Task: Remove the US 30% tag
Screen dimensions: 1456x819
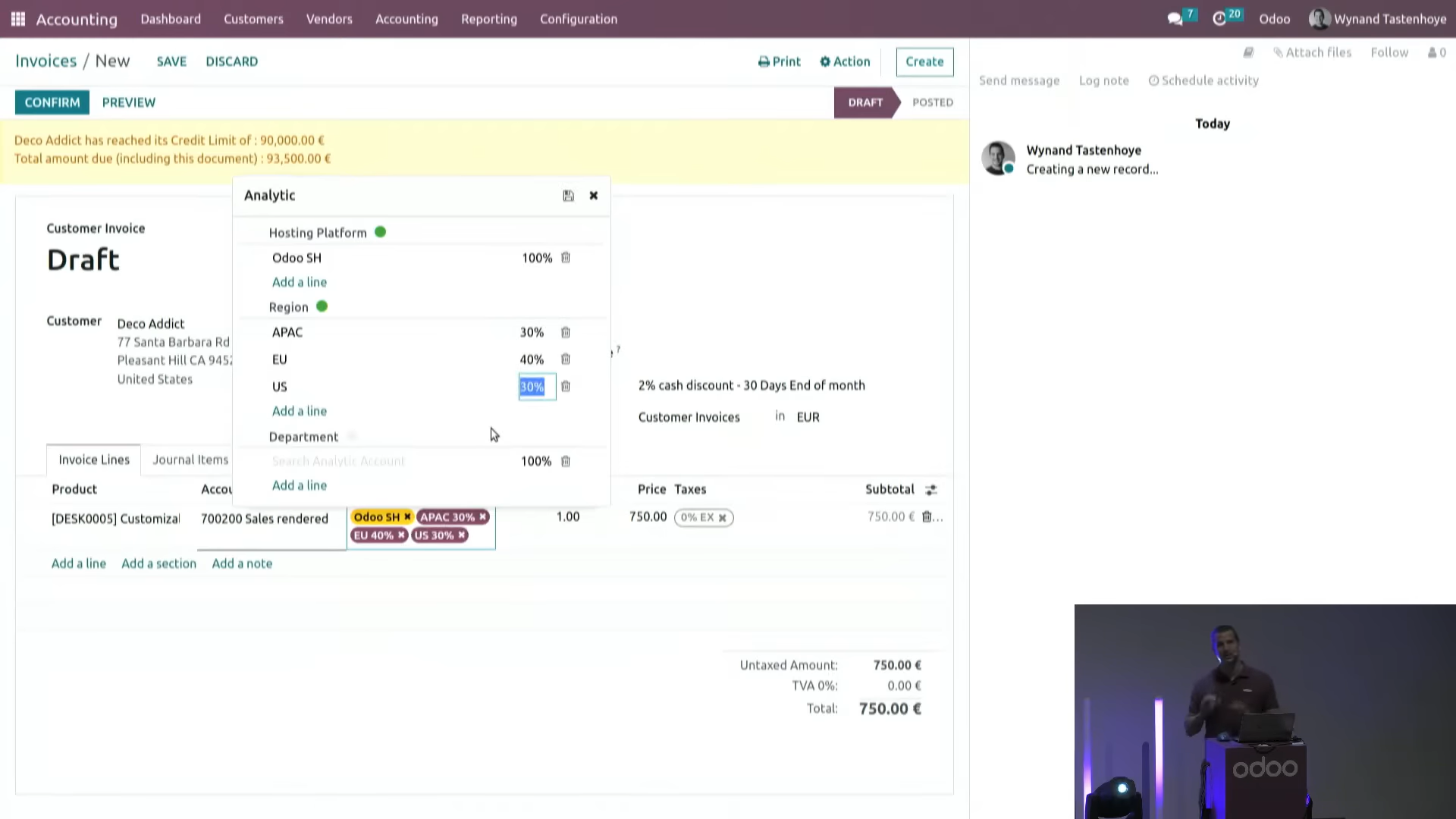Action: (x=461, y=535)
